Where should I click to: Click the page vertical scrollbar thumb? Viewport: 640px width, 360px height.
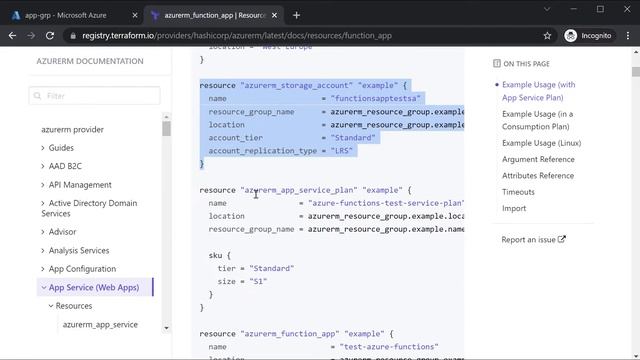click(x=636, y=71)
